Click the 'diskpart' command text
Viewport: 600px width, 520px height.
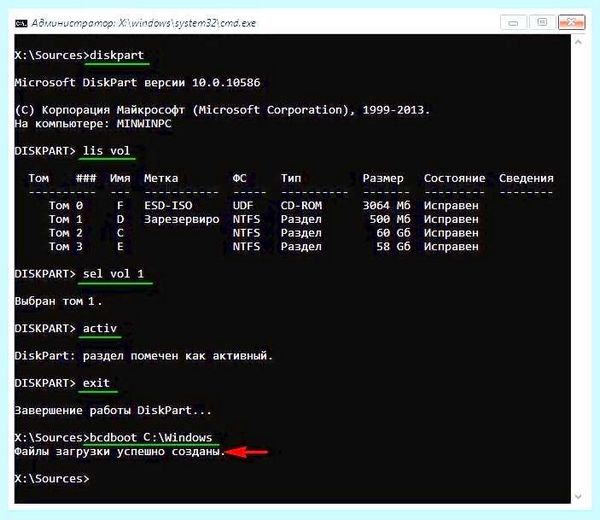[x=117, y=55]
